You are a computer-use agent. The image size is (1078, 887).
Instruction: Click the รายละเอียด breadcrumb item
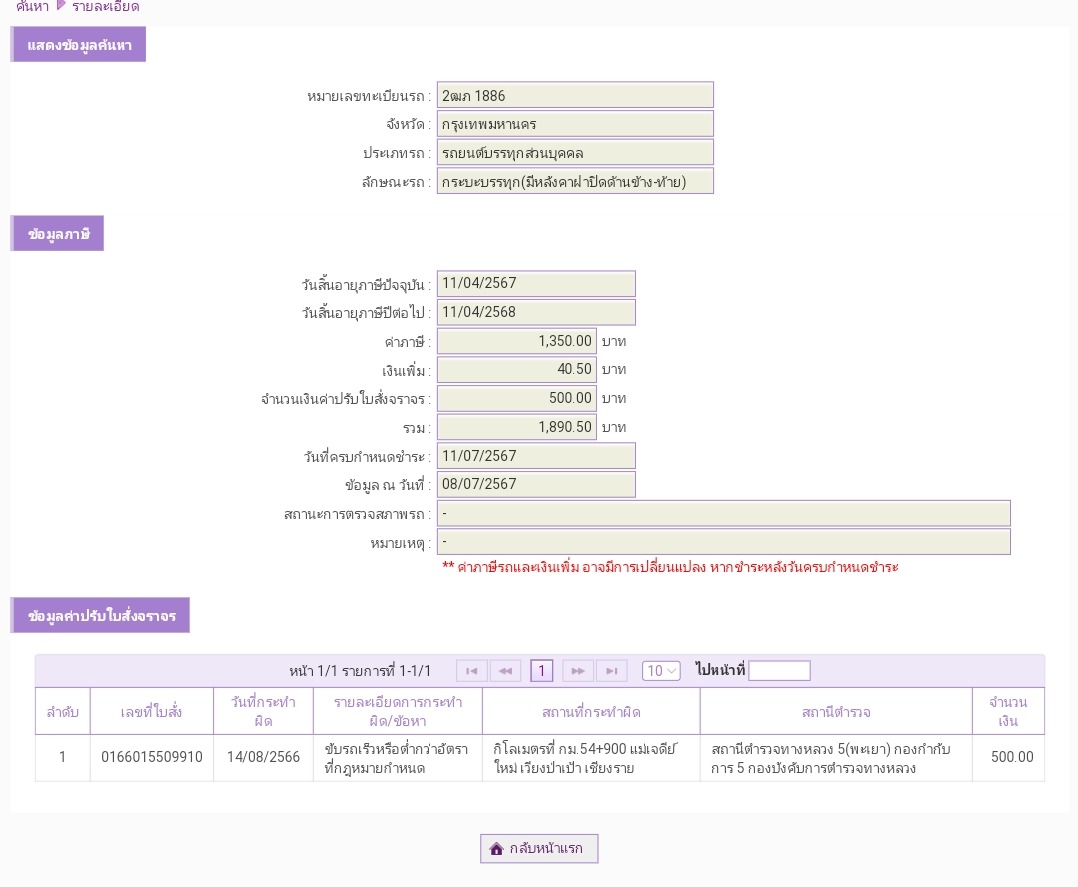(x=105, y=6)
